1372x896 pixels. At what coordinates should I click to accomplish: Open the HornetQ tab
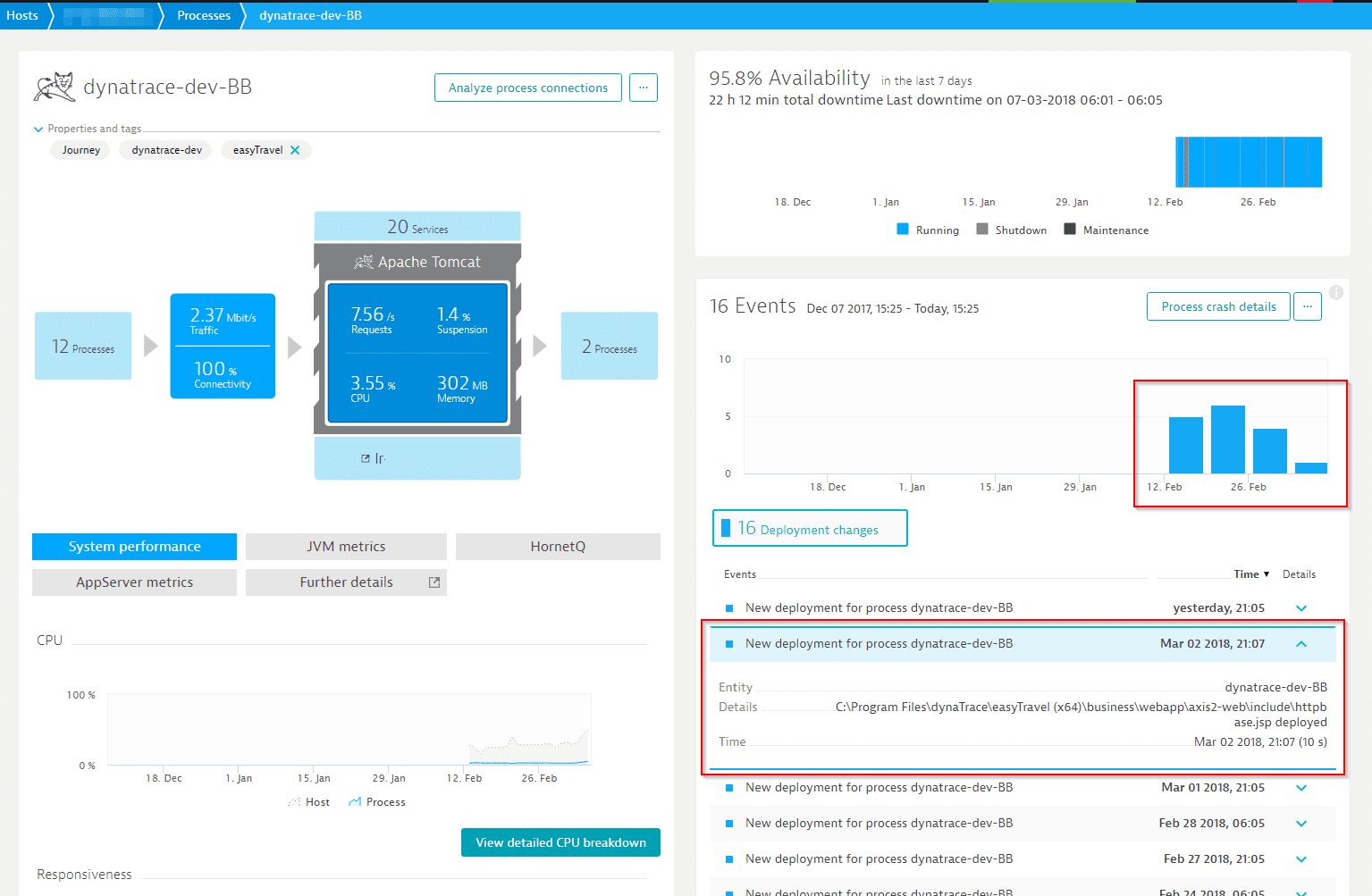(x=558, y=547)
